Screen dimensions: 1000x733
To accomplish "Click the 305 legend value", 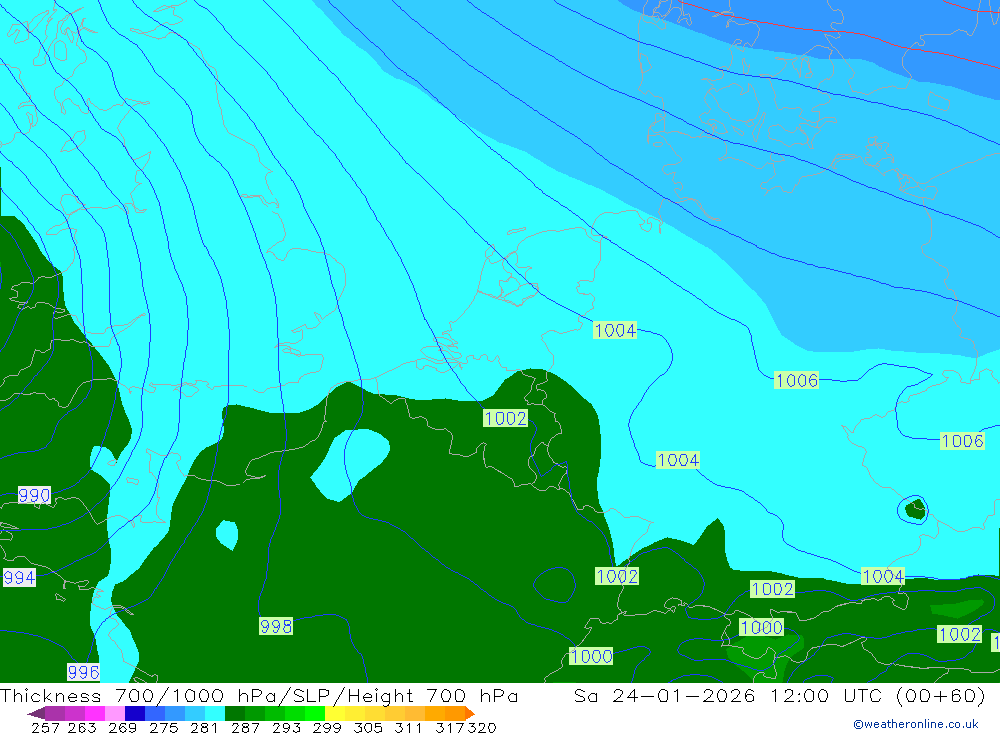I will pyautogui.click(x=368, y=728).
